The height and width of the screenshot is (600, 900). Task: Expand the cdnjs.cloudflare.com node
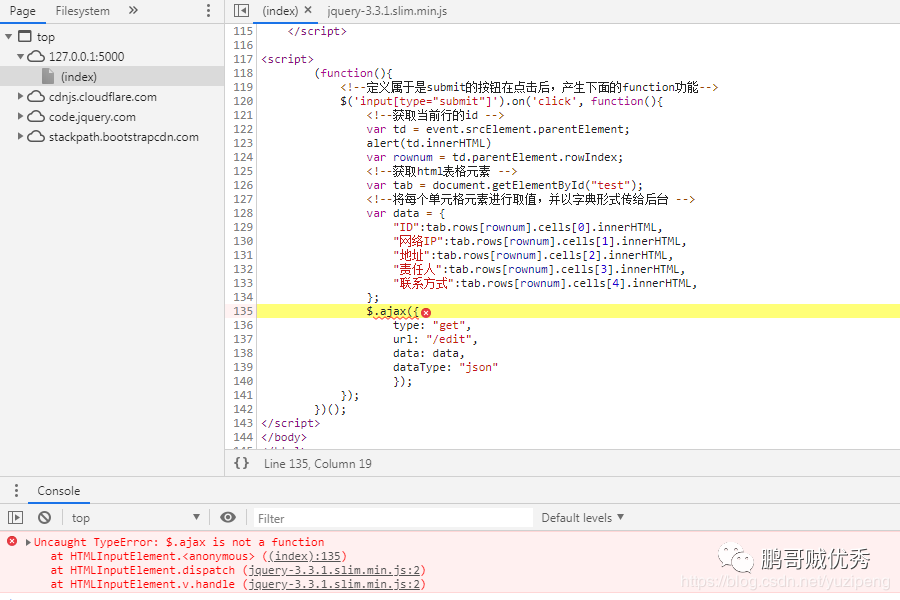pos(20,96)
